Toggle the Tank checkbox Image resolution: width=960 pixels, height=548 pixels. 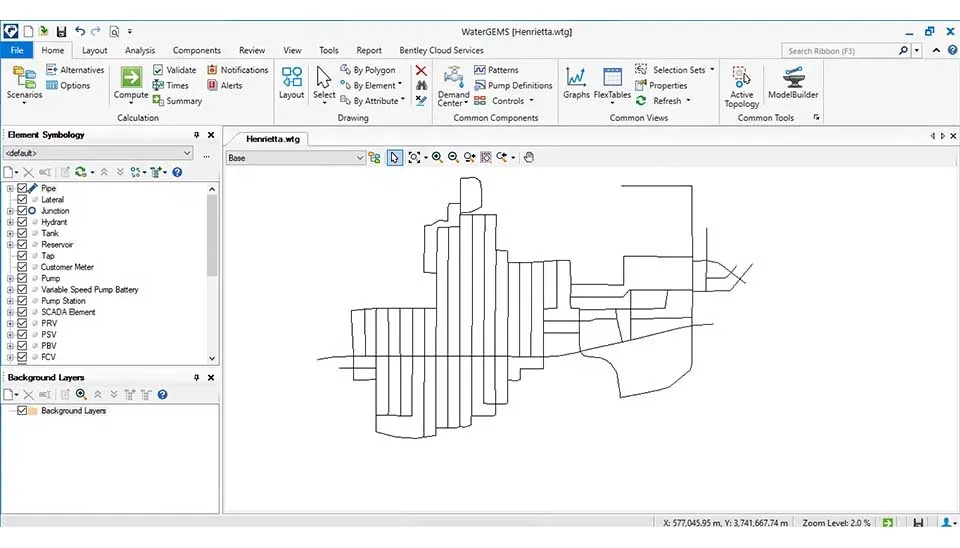click(22, 233)
